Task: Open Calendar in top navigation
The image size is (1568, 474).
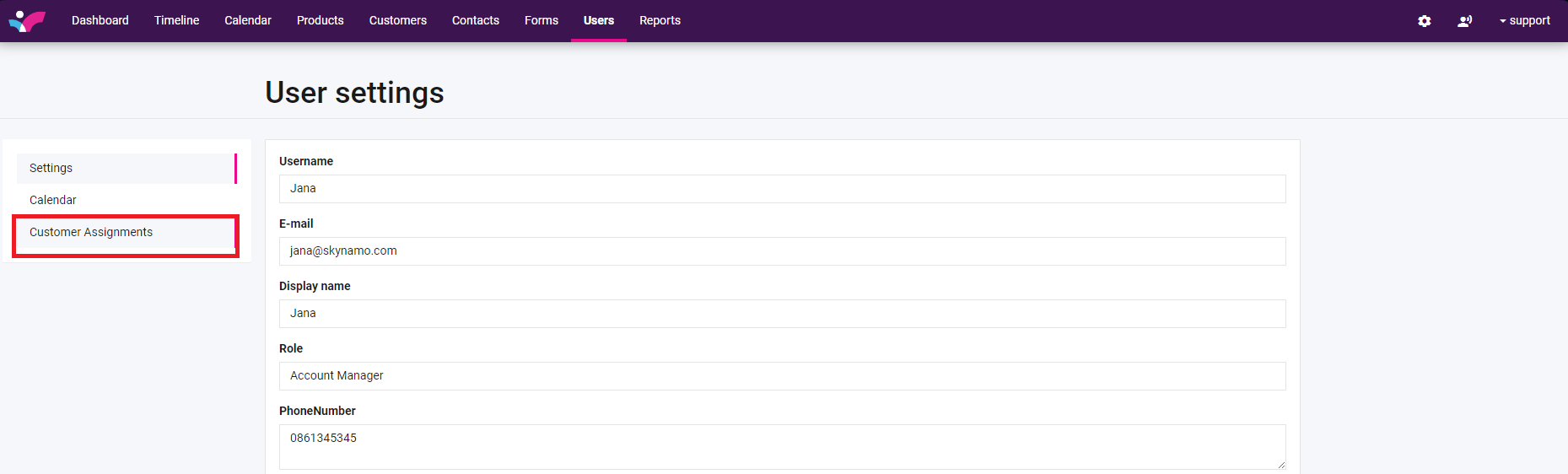Action: [247, 20]
